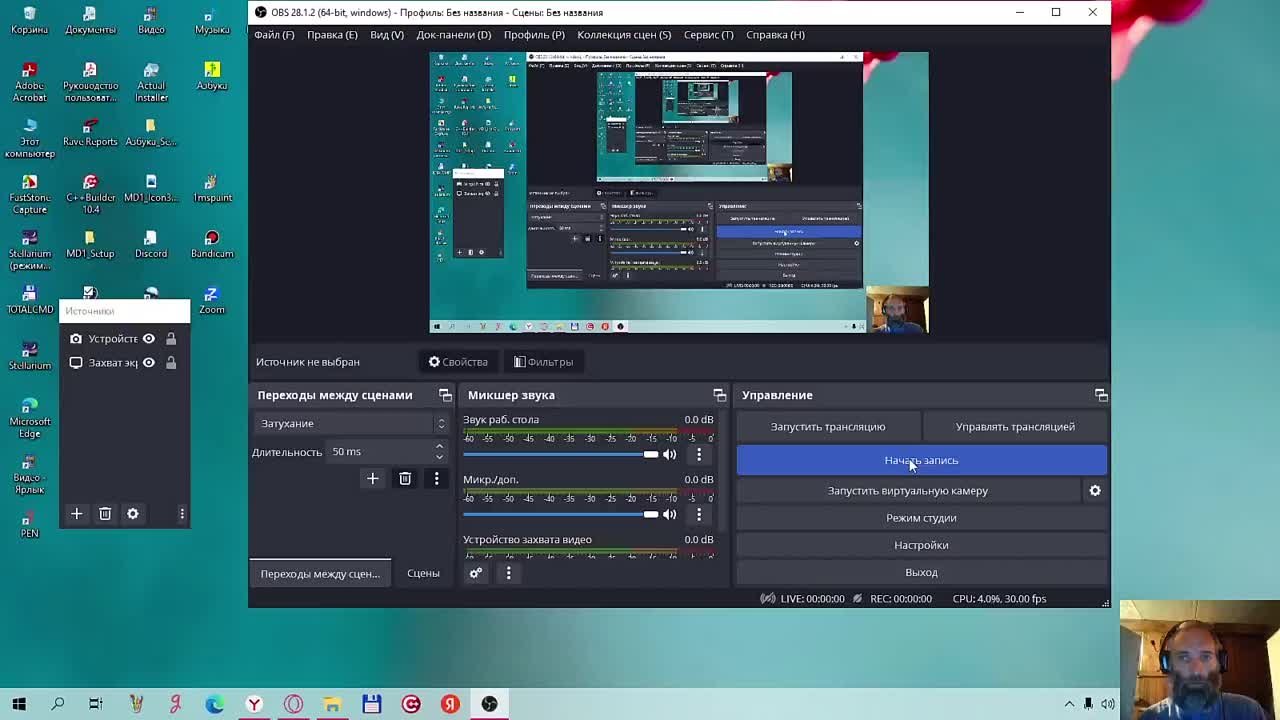Open the Затухание transition dropdown
Image resolution: width=1280 pixels, height=720 pixels.
tap(350, 424)
